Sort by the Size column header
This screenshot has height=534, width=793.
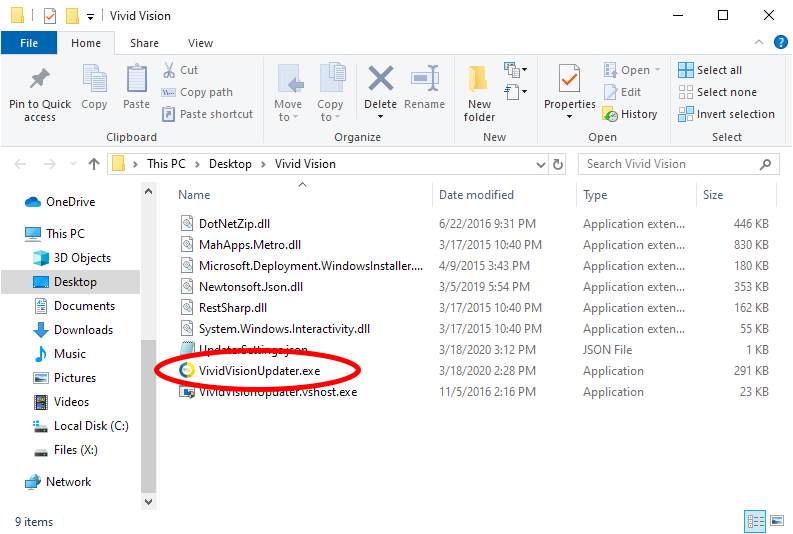[736, 195]
